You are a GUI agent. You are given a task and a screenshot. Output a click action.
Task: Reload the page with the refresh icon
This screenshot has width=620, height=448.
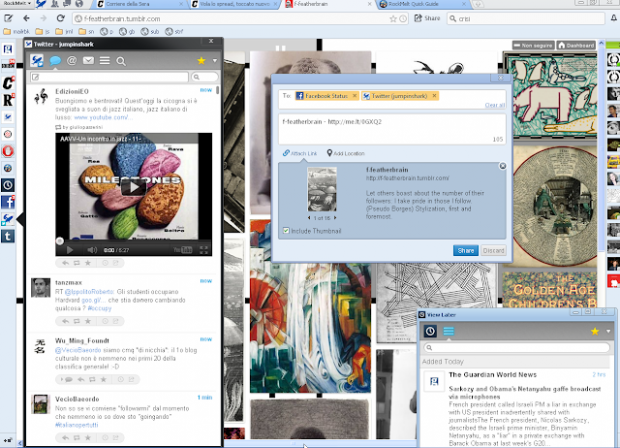tap(60, 18)
